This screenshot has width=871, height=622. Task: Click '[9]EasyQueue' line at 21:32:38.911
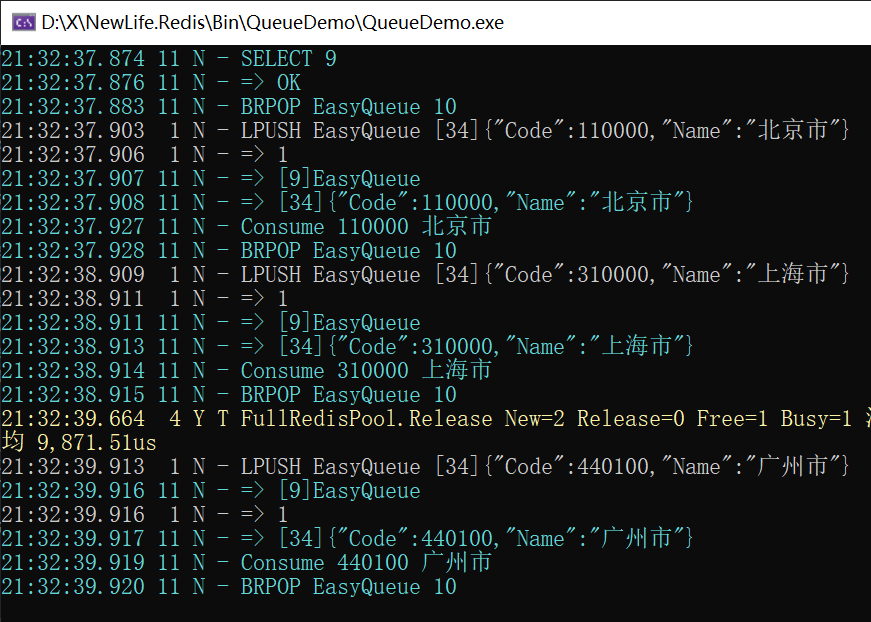(x=211, y=322)
